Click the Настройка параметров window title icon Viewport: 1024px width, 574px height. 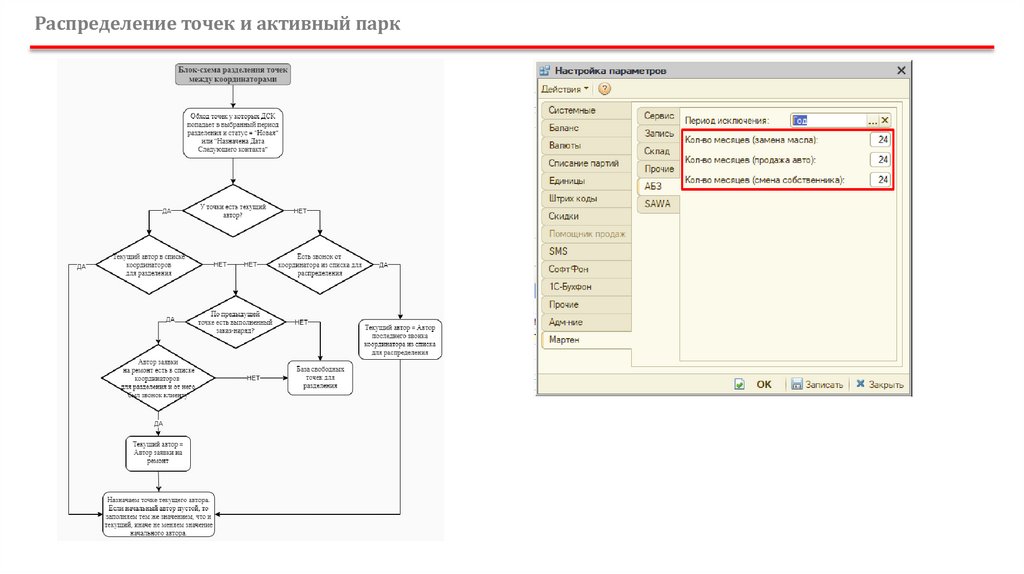pyautogui.click(x=545, y=70)
